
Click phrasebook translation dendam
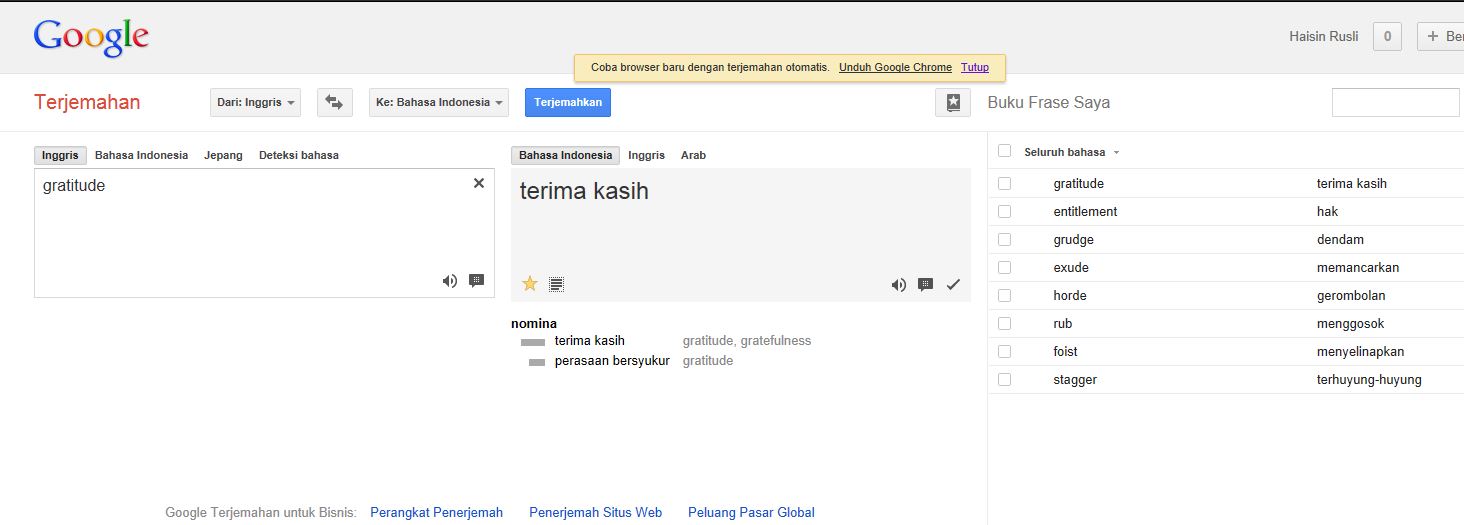[x=1340, y=239]
